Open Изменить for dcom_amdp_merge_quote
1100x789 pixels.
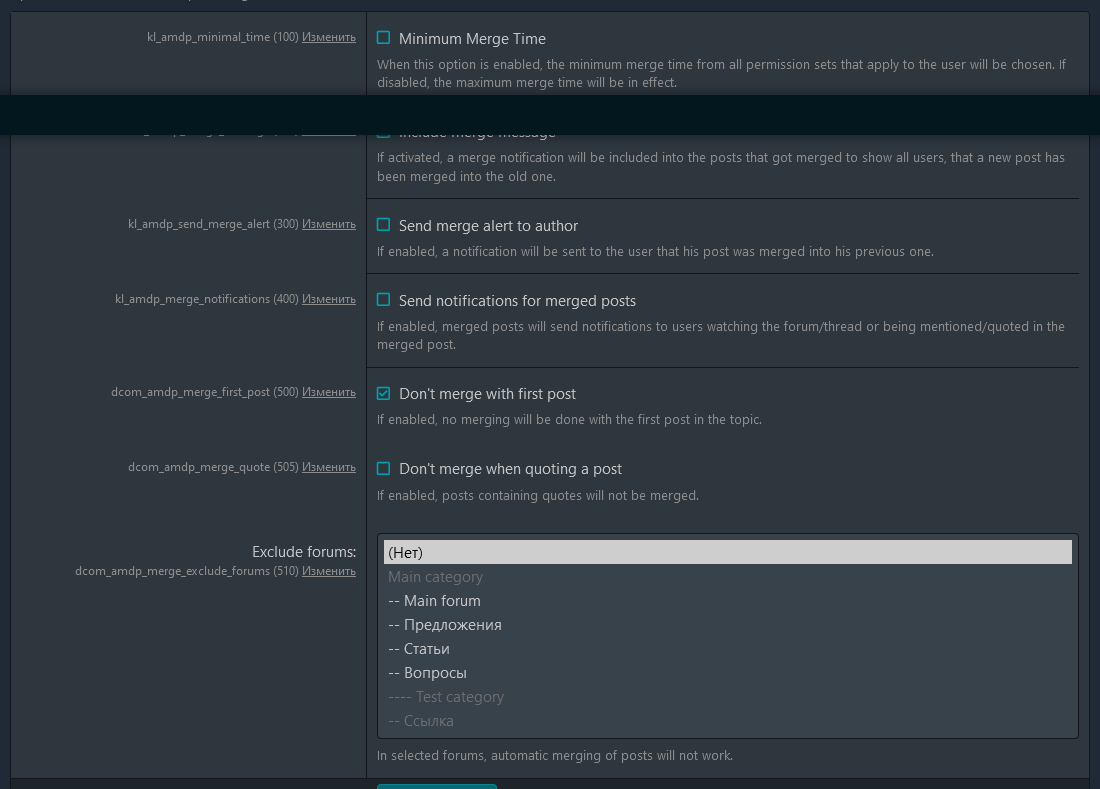click(329, 467)
